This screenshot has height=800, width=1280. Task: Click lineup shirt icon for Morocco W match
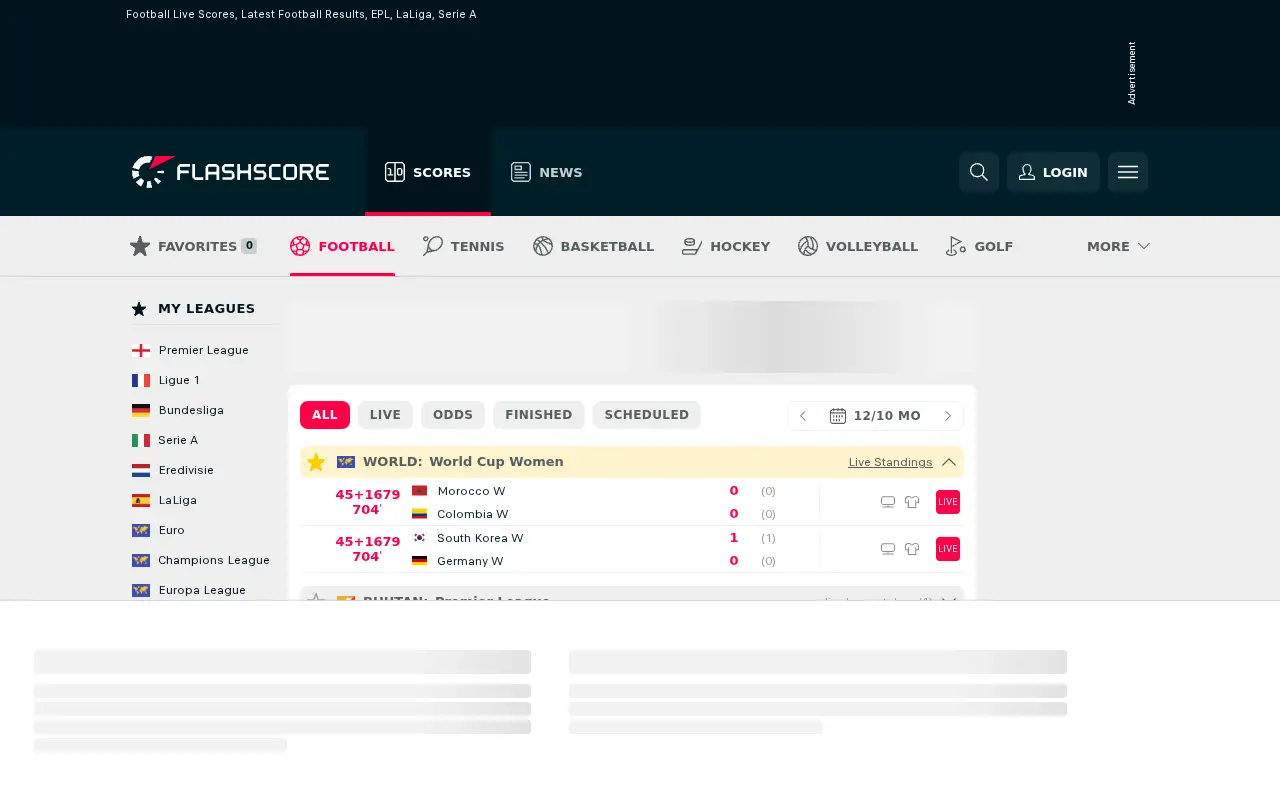[912, 502]
